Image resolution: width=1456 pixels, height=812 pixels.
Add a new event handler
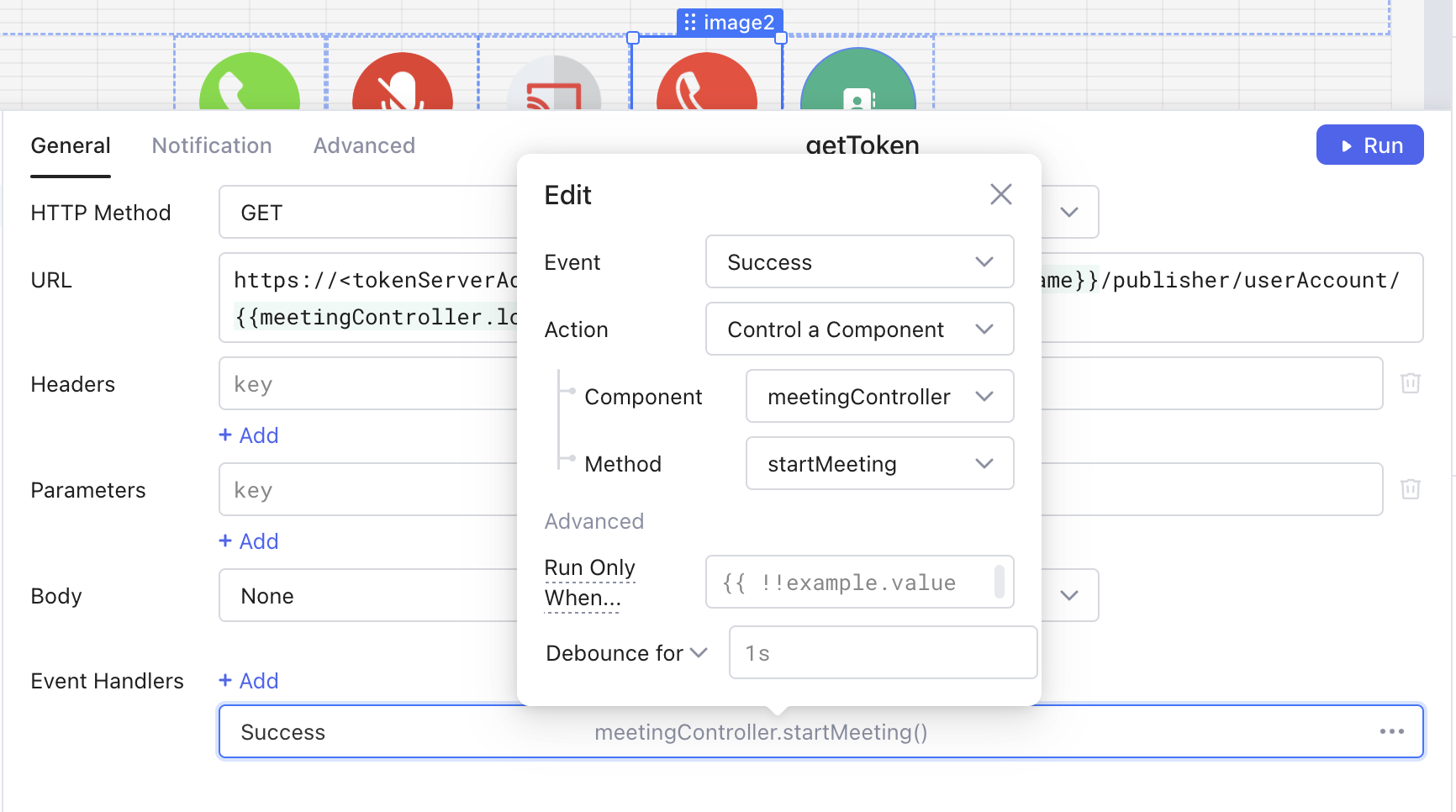coord(249,681)
